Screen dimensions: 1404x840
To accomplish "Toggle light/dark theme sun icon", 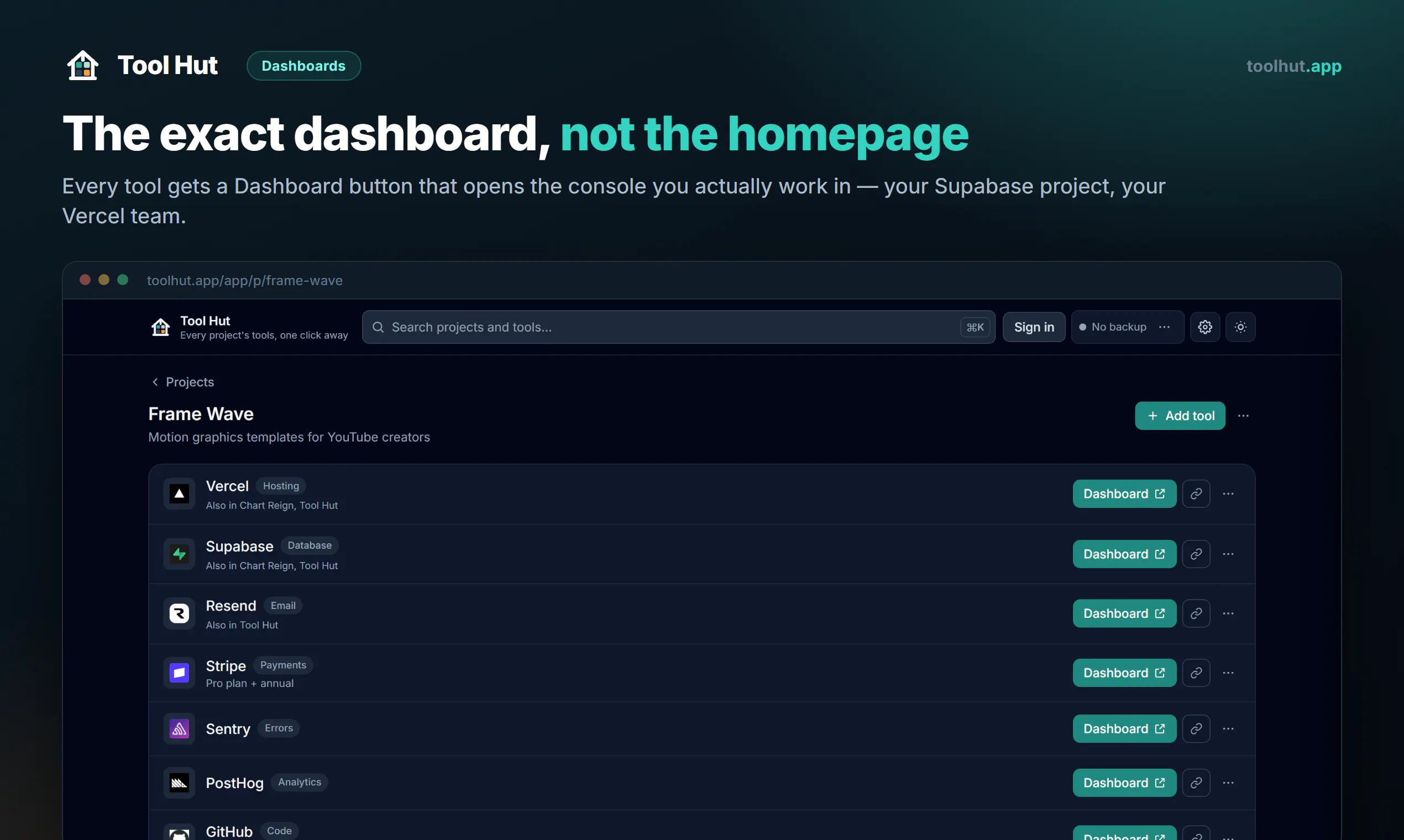I will pos(1240,327).
